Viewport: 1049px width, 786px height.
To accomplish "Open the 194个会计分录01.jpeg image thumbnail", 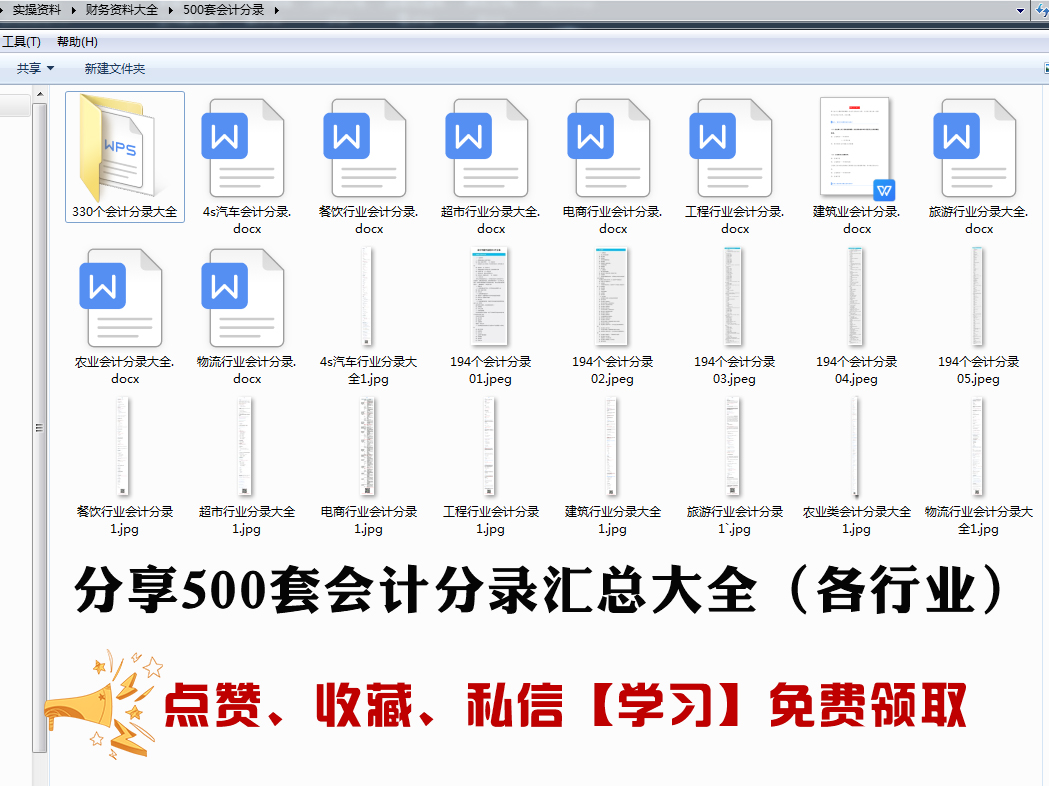I will pos(490,298).
